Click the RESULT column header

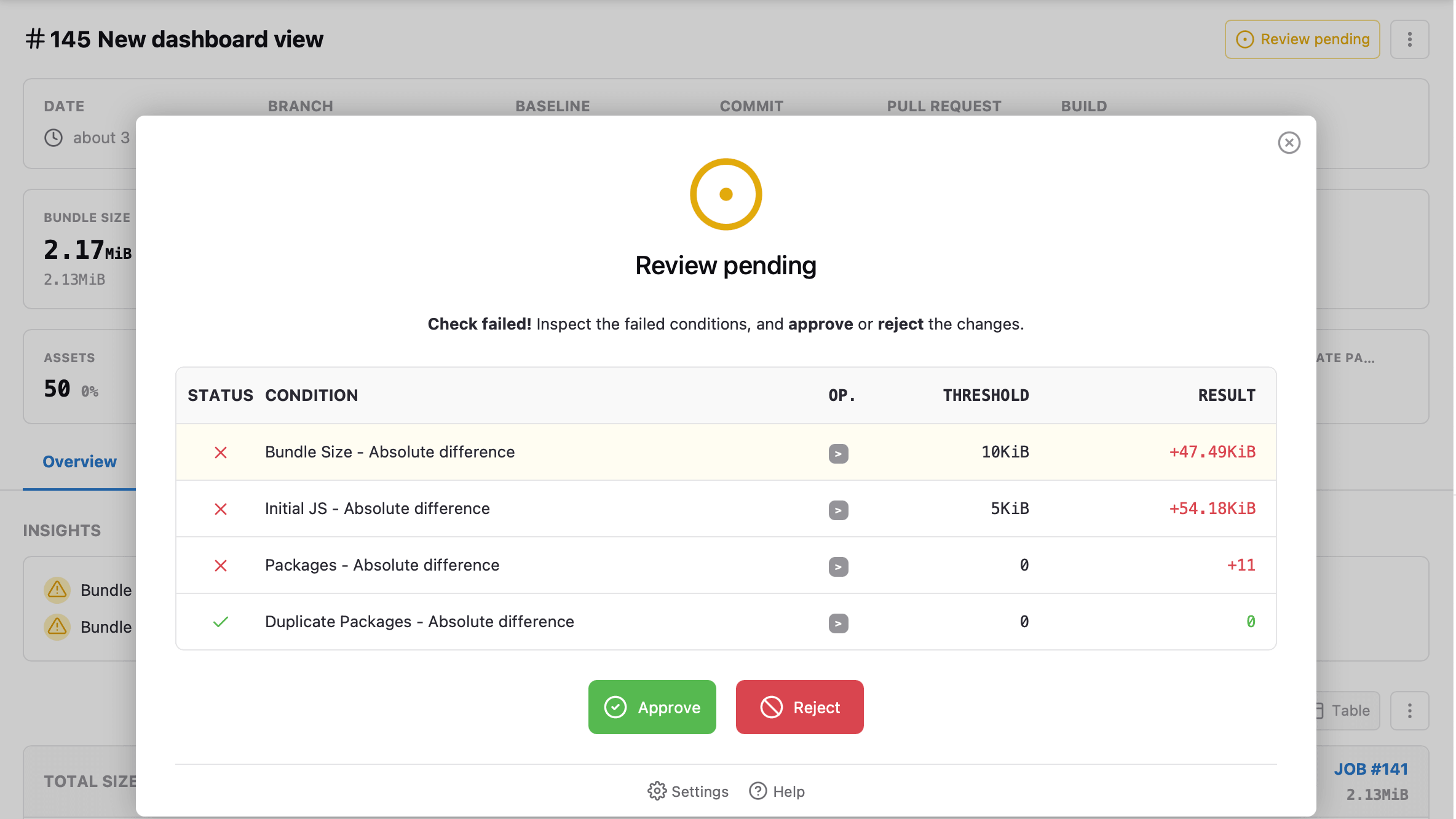point(1227,395)
